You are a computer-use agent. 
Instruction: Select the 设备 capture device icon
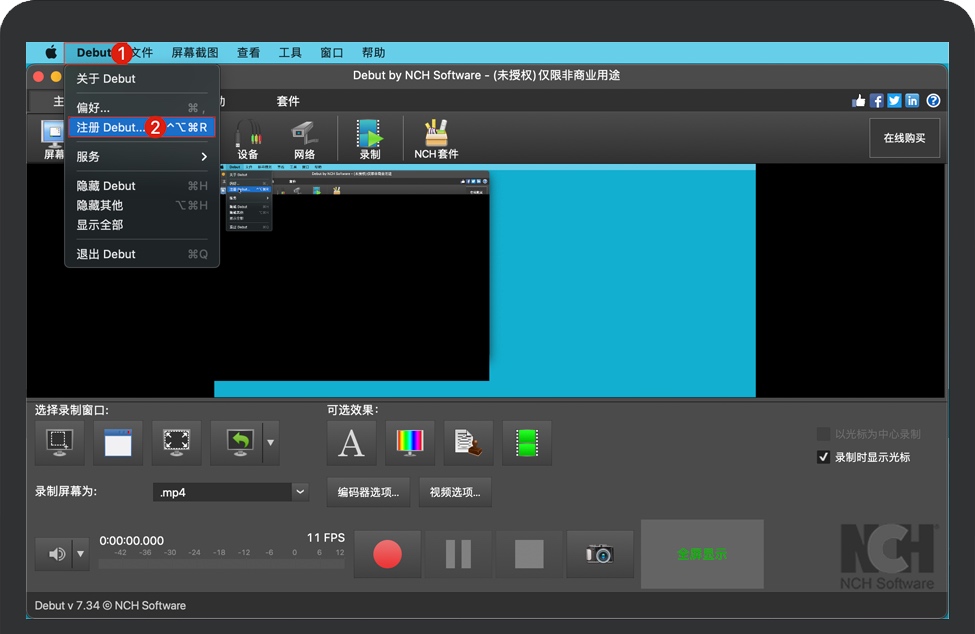(248, 138)
